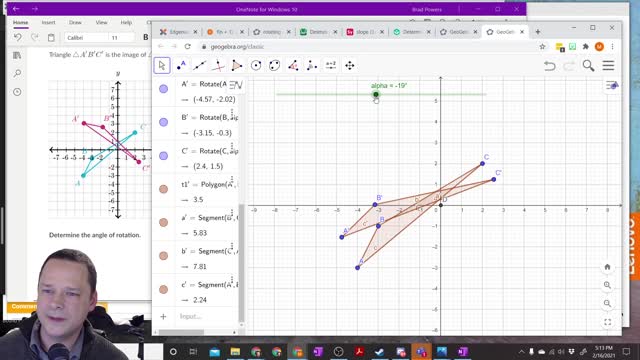Open options dots for a' Segment row
640x360 pixels.
(232, 213)
